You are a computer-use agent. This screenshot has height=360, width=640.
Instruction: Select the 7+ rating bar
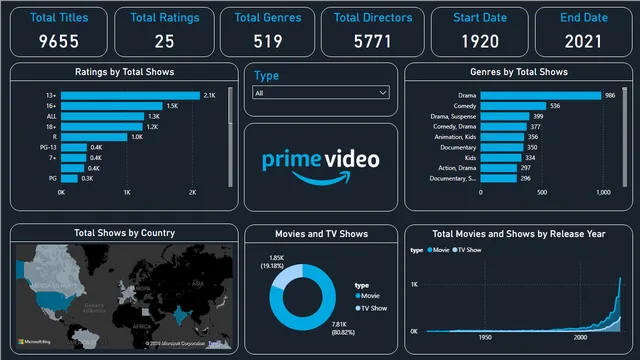coord(73,158)
